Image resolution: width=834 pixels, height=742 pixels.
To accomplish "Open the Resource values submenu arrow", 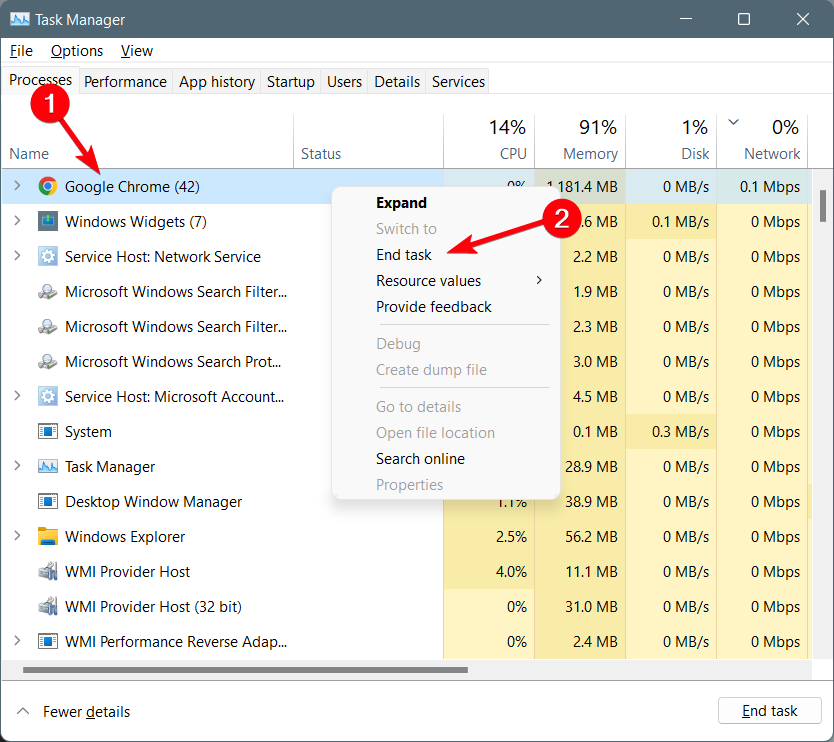I will (x=539, y=280).
